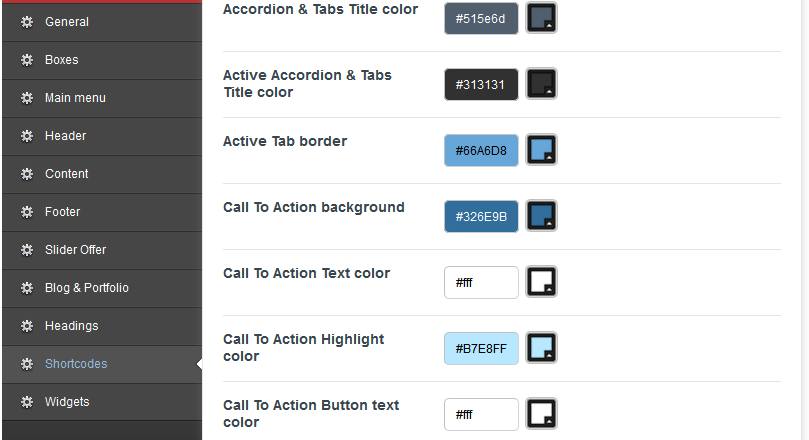809x440 pixels.
Task: Open picker swatch for Call To Action background
Action: coord(541,216)
